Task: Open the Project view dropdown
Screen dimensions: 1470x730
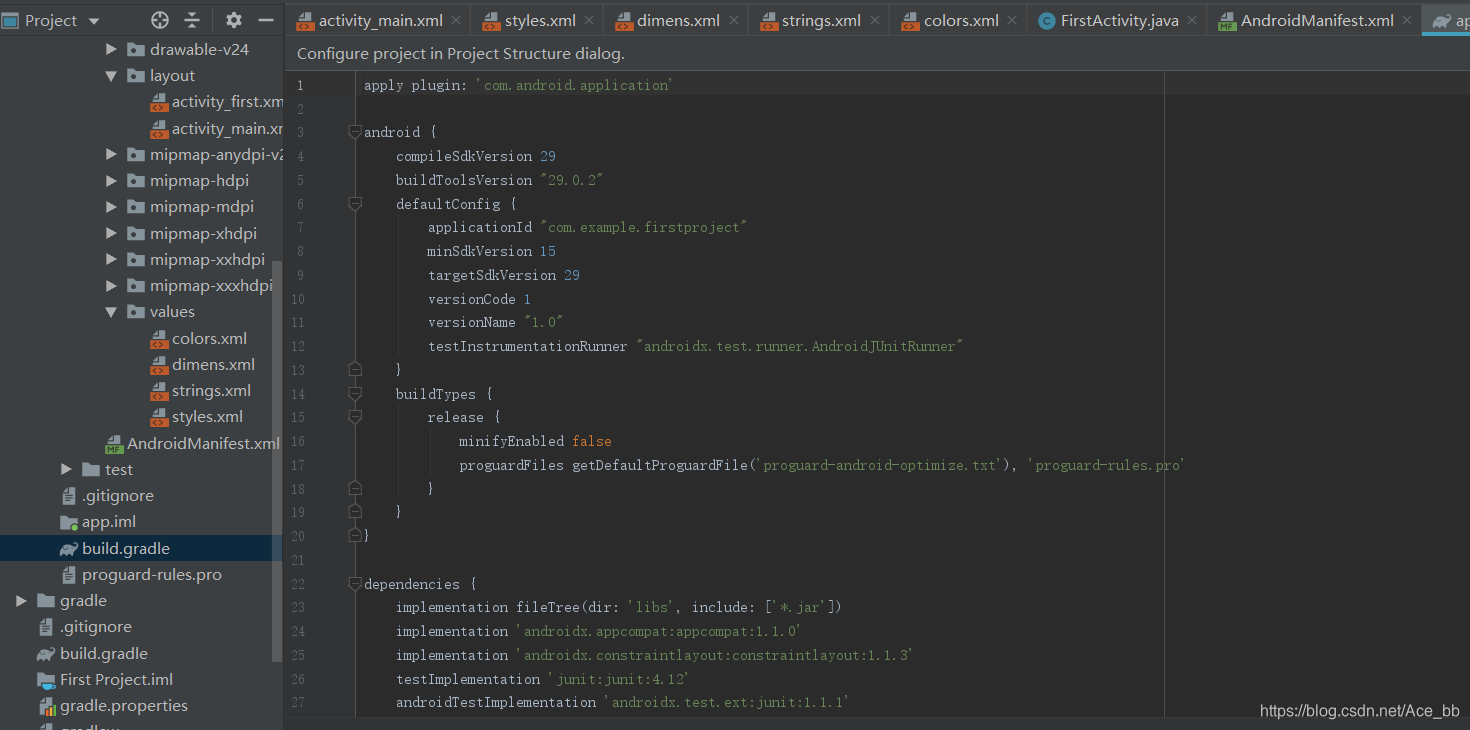Action: point(93,19)
